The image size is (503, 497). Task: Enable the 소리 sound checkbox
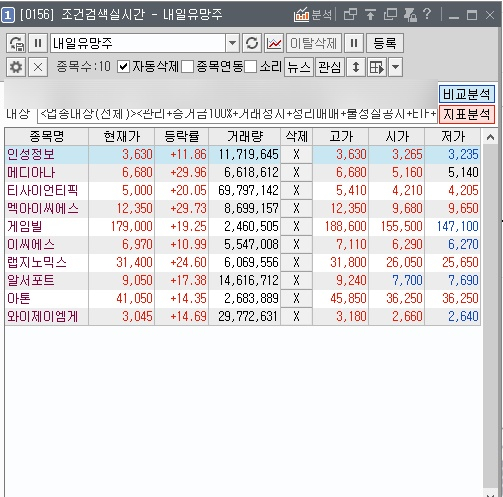point(251,67)
